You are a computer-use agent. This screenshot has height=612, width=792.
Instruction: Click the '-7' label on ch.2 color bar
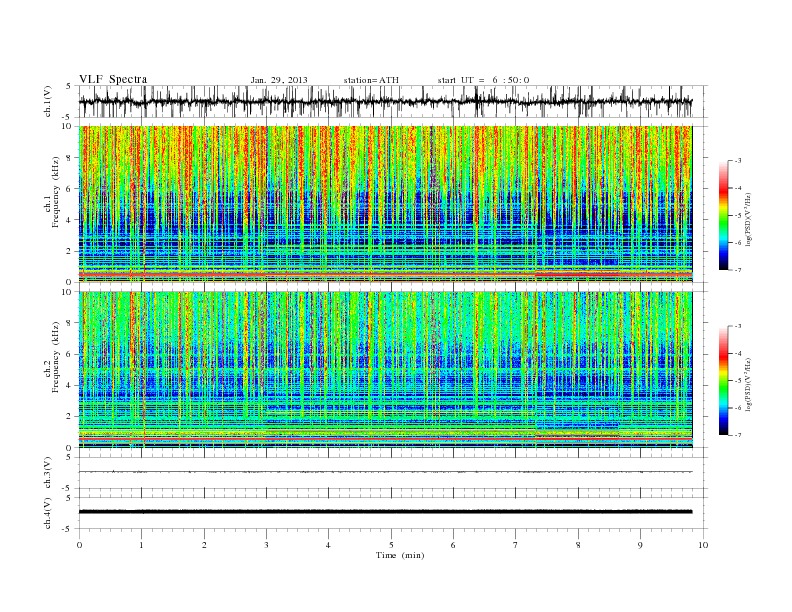pos(738,435)
